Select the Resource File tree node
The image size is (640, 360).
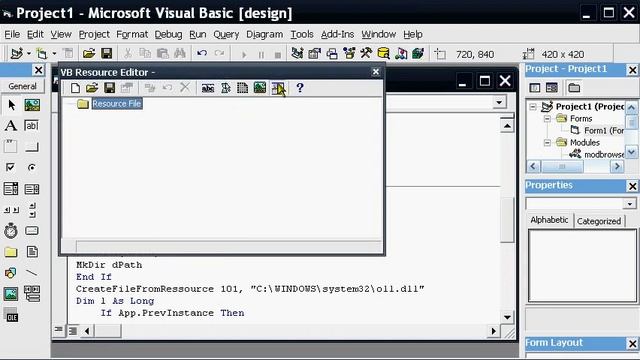pos(117,104)
